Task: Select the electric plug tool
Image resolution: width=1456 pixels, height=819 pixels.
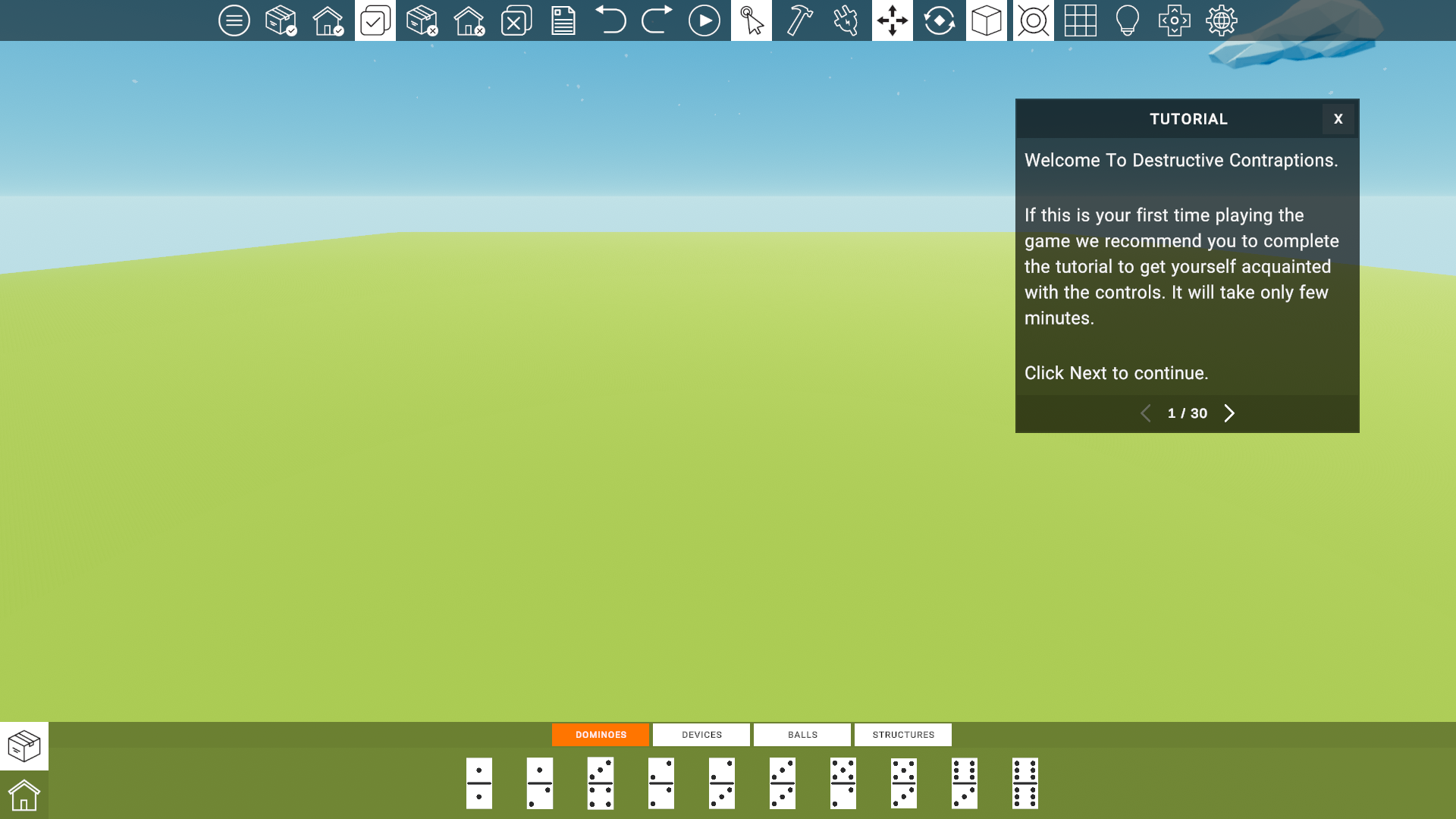Action: coord(846,20)
